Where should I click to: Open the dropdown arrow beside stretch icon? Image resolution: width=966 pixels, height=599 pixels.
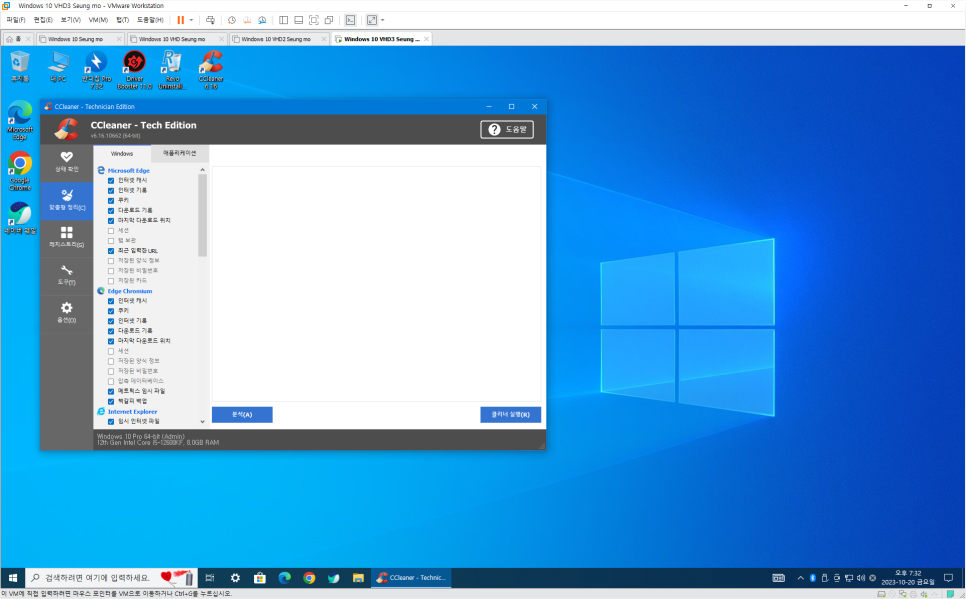click(383, 20)
